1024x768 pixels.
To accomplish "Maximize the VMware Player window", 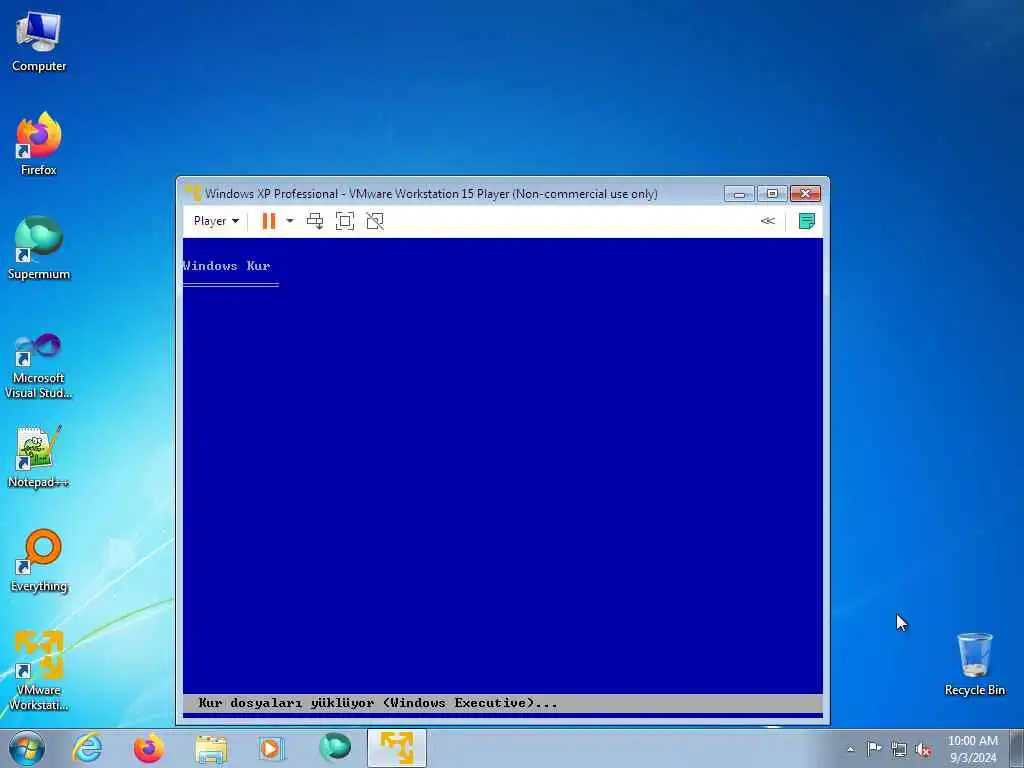I will (772, 193).
